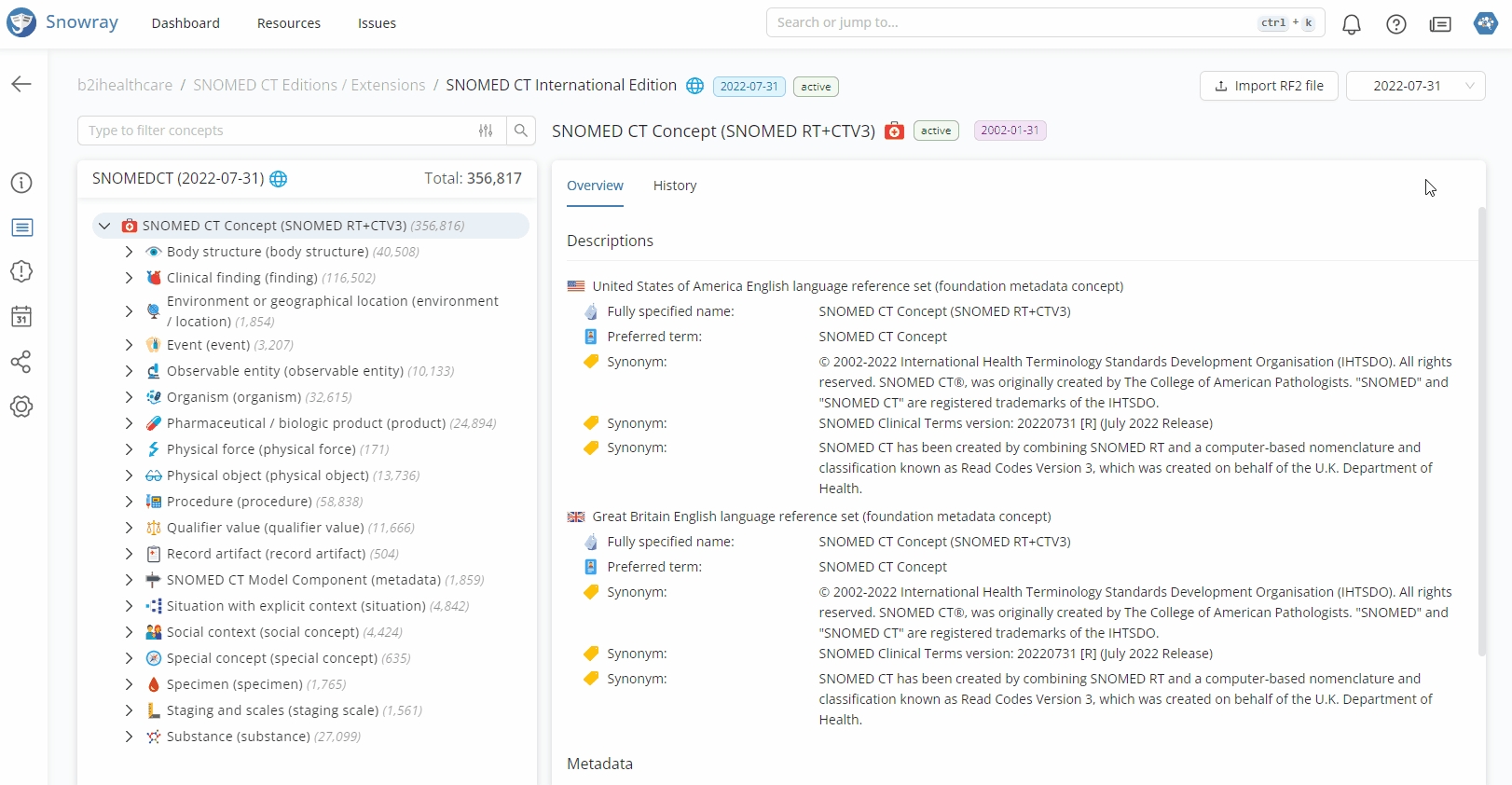
Task: Select Substance (substance) in the tree
Action: click(238, 737)
